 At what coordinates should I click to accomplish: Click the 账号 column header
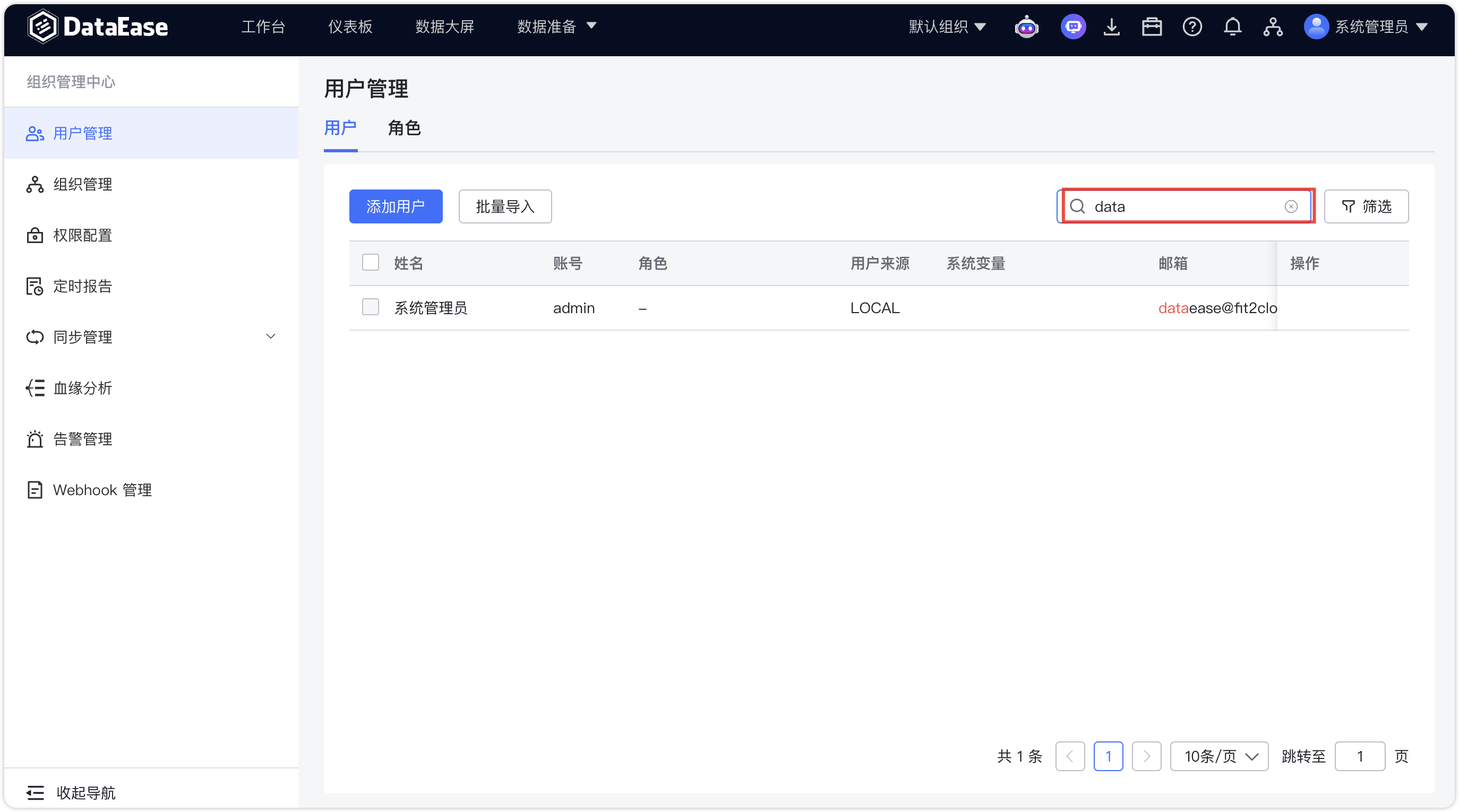click(x=568, y=263)
